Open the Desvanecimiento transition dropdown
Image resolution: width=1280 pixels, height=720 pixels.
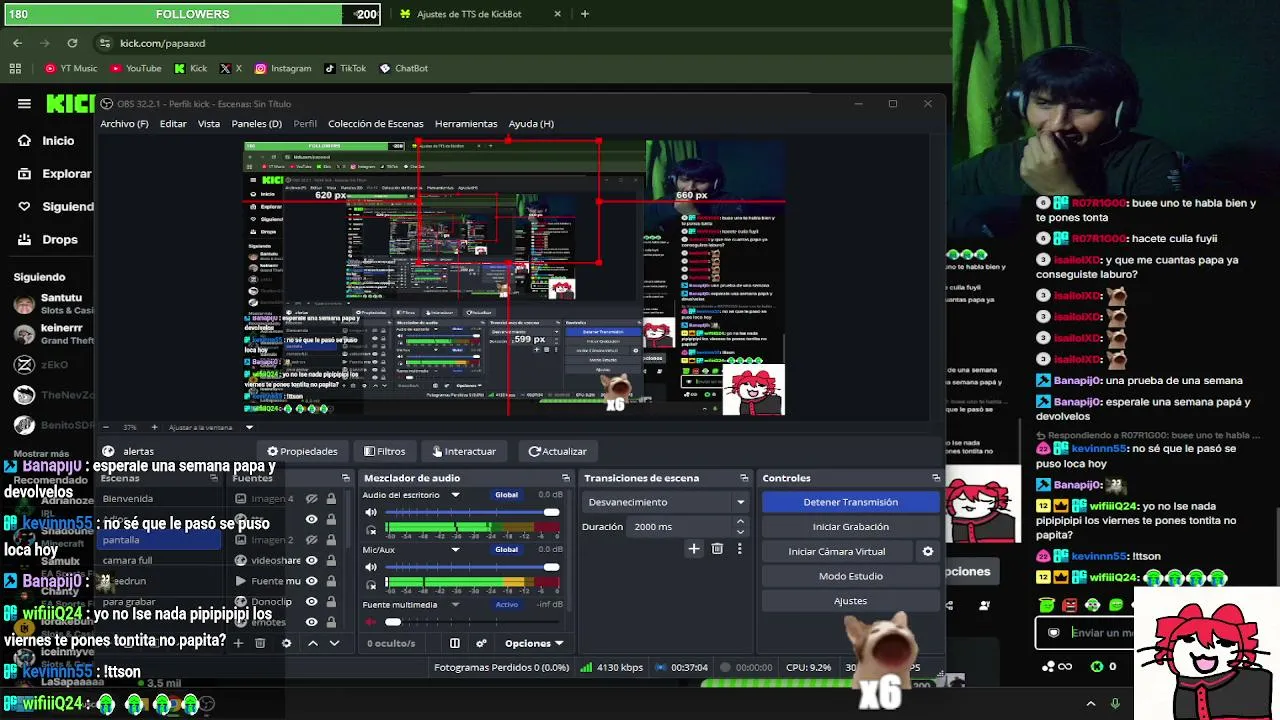666,502
